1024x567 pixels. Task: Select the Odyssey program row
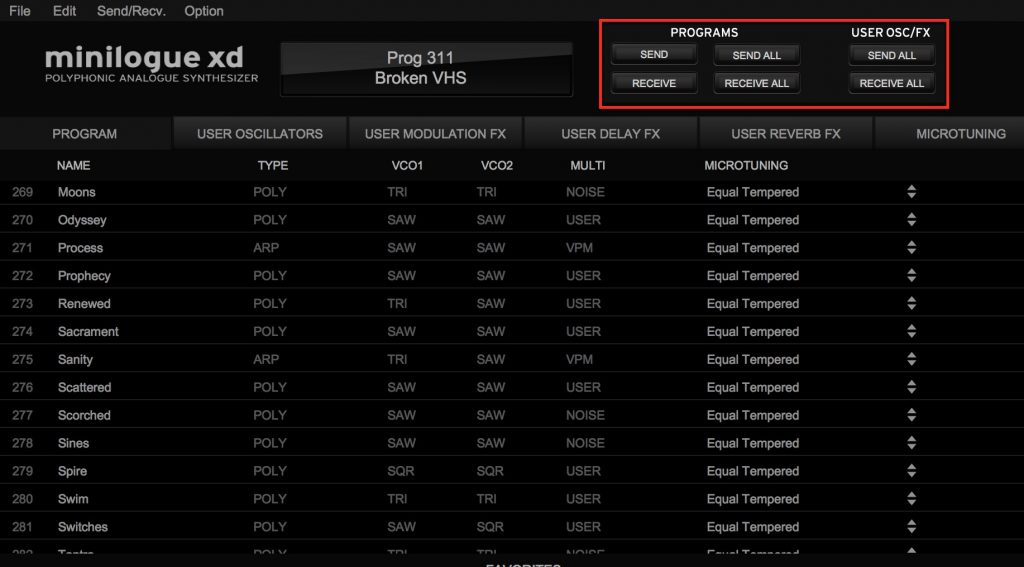point(82,220)
